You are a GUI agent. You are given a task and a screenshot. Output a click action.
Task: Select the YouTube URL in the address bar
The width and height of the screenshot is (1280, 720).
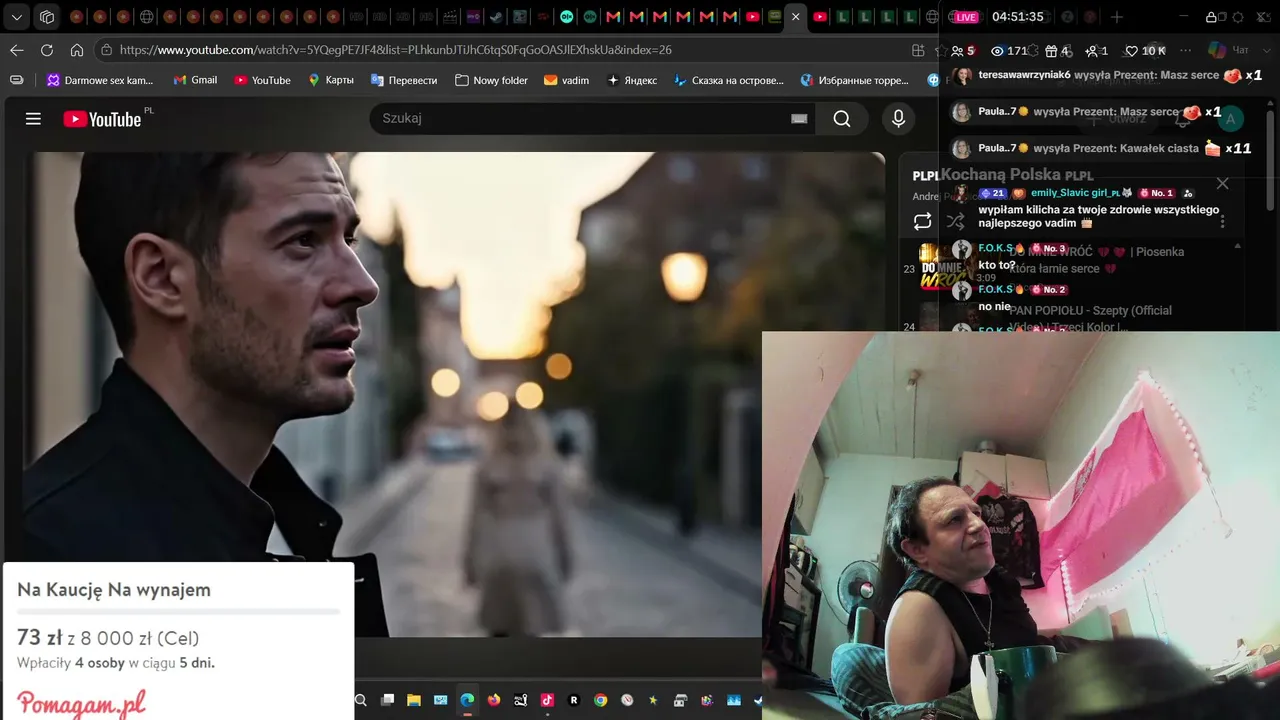click(395, 50)
